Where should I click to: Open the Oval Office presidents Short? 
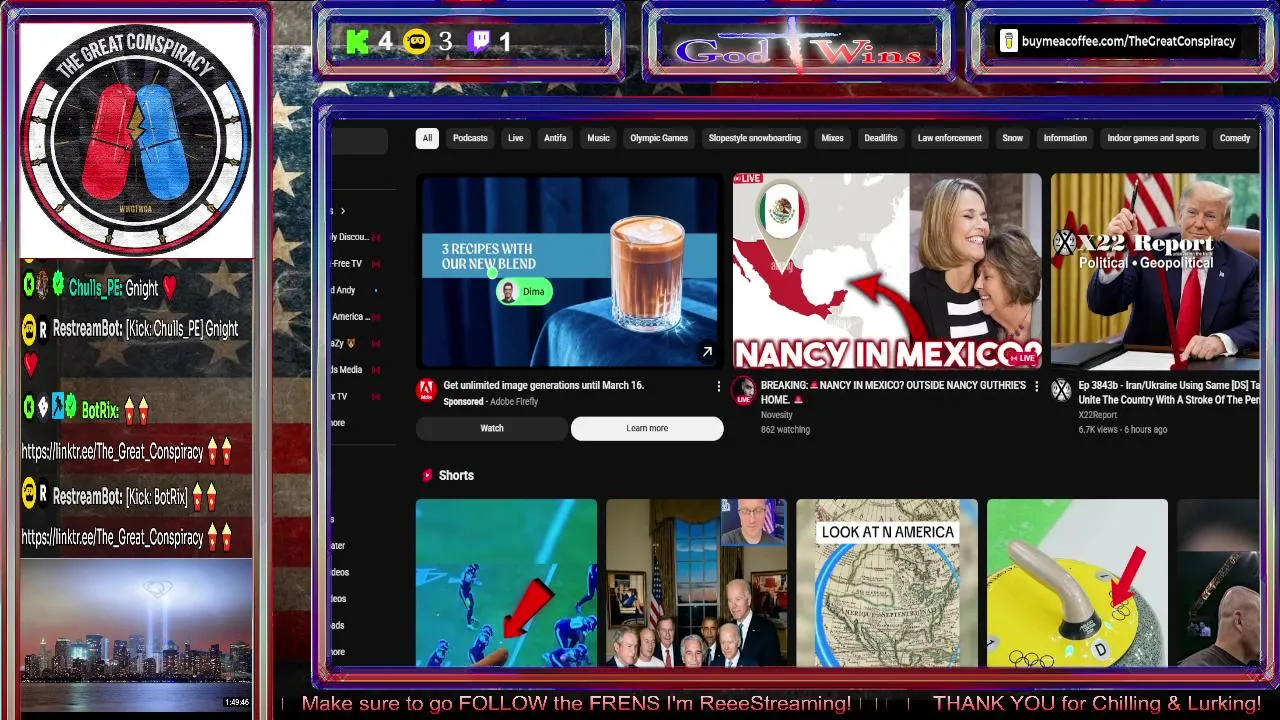(x=696, y=582)
